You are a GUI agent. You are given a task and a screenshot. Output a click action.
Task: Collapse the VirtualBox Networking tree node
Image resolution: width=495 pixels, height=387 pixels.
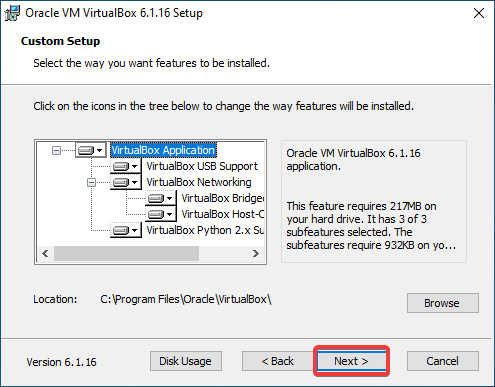coord(91,183)
